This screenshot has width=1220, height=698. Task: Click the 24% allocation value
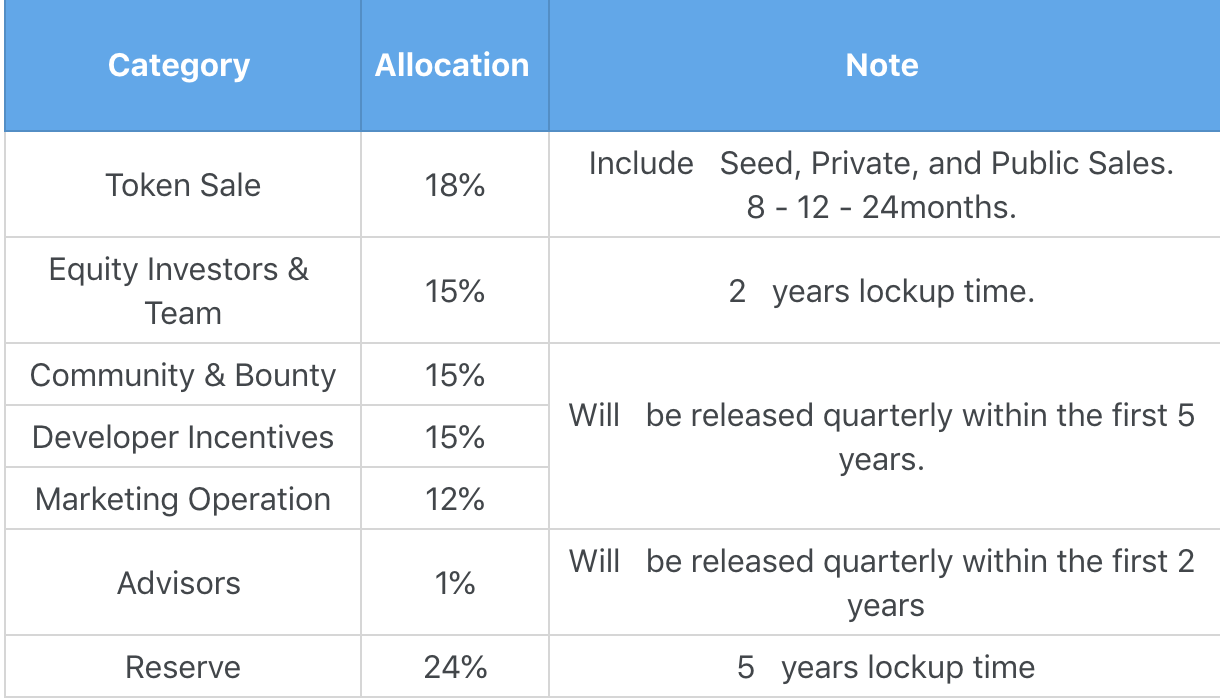pos(454,667)
